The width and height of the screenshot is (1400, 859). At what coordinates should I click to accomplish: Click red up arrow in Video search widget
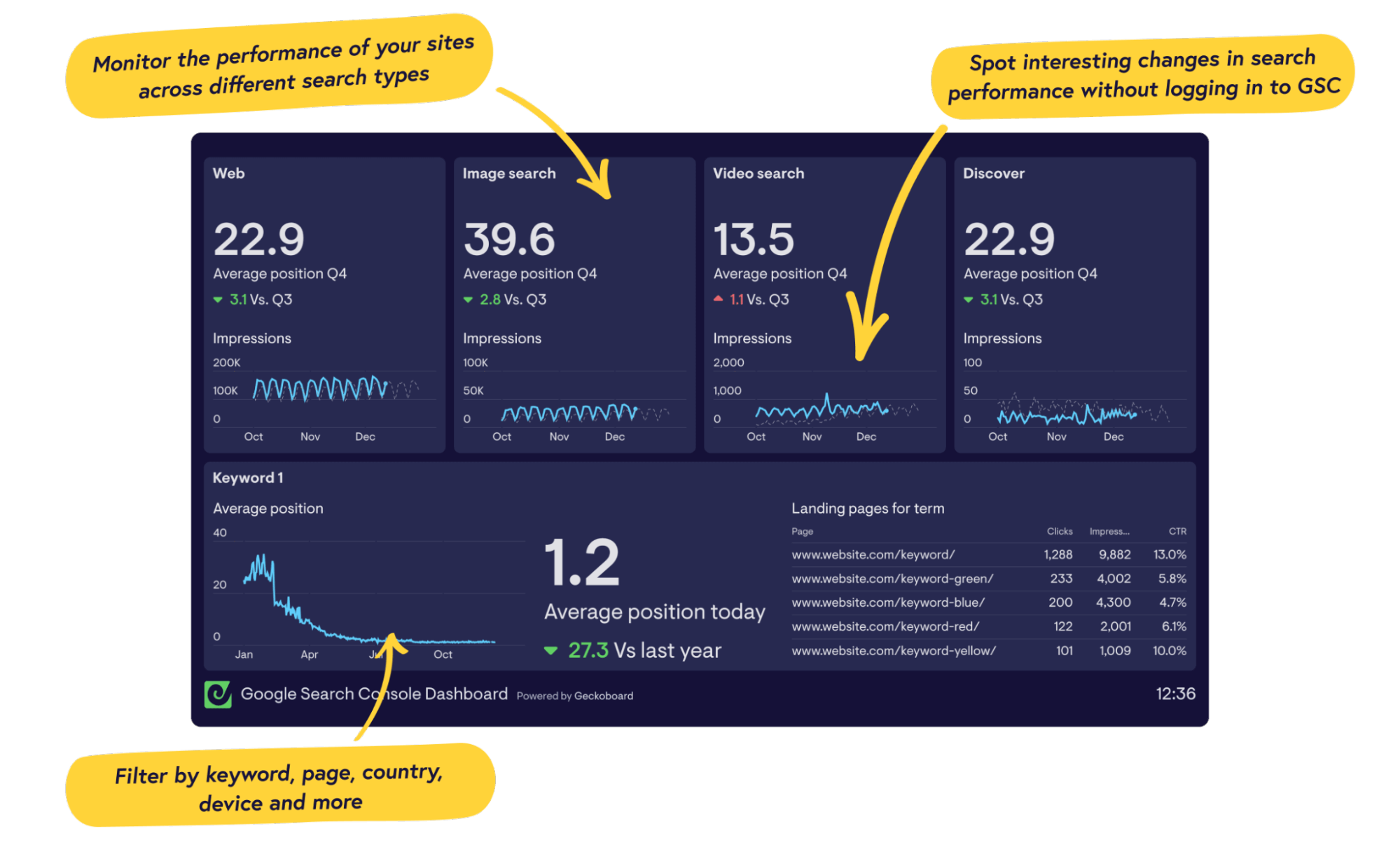(718, 298)
